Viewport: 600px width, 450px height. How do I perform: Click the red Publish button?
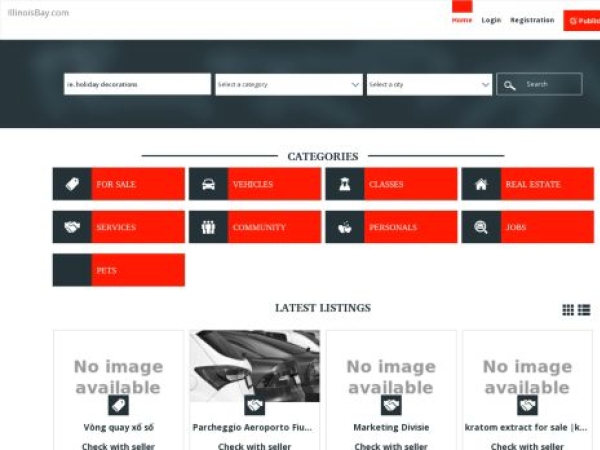coord(583,20)
